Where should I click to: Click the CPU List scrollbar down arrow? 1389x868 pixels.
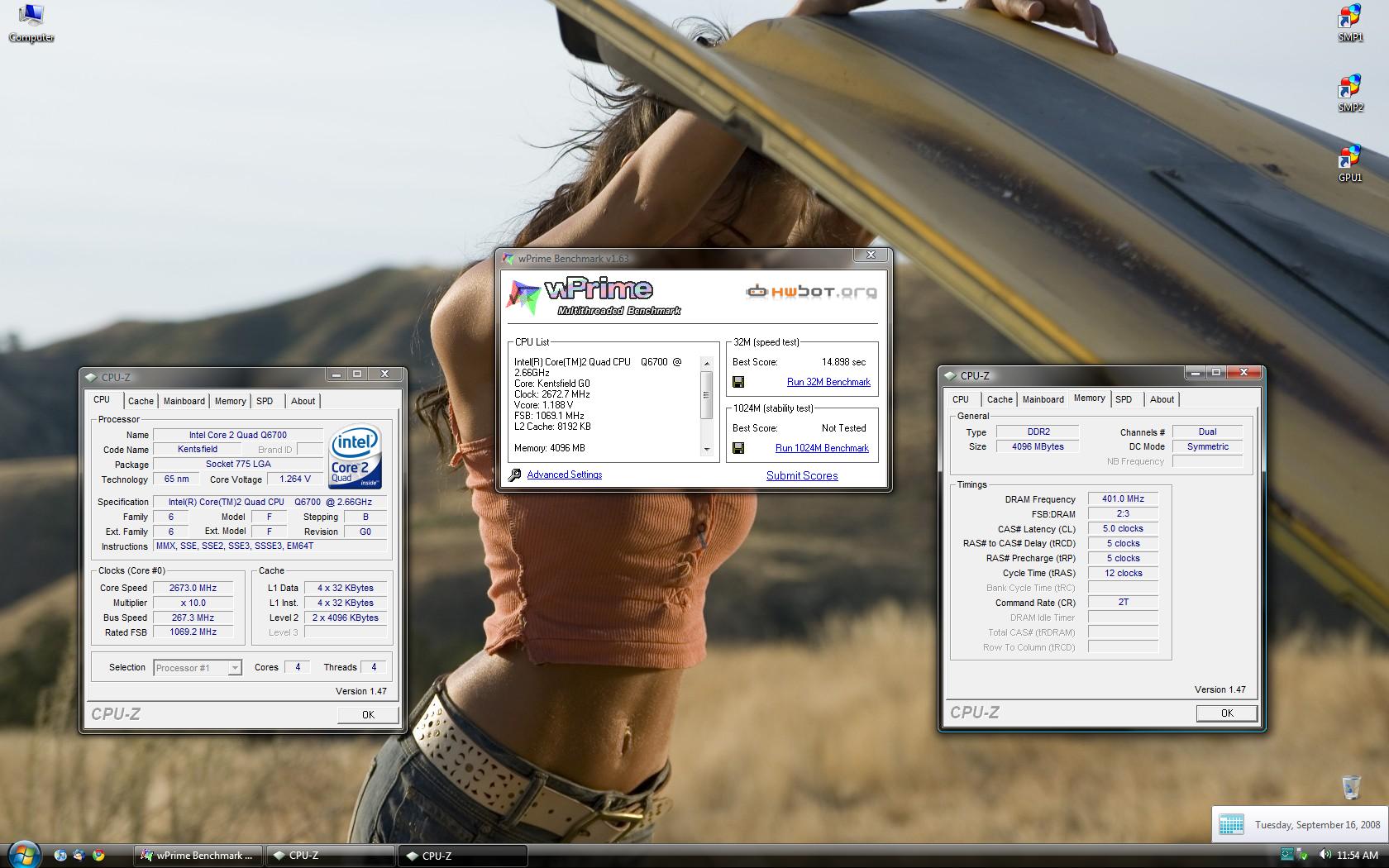(x=706, y=449)
